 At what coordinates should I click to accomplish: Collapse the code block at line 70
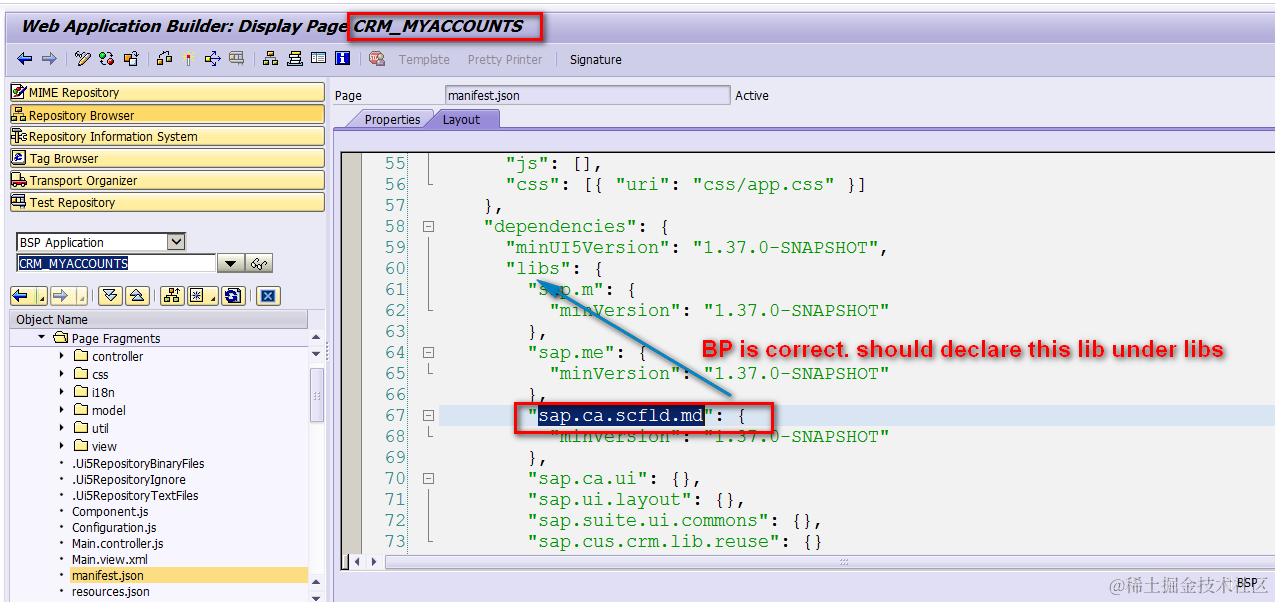(428, 478)
